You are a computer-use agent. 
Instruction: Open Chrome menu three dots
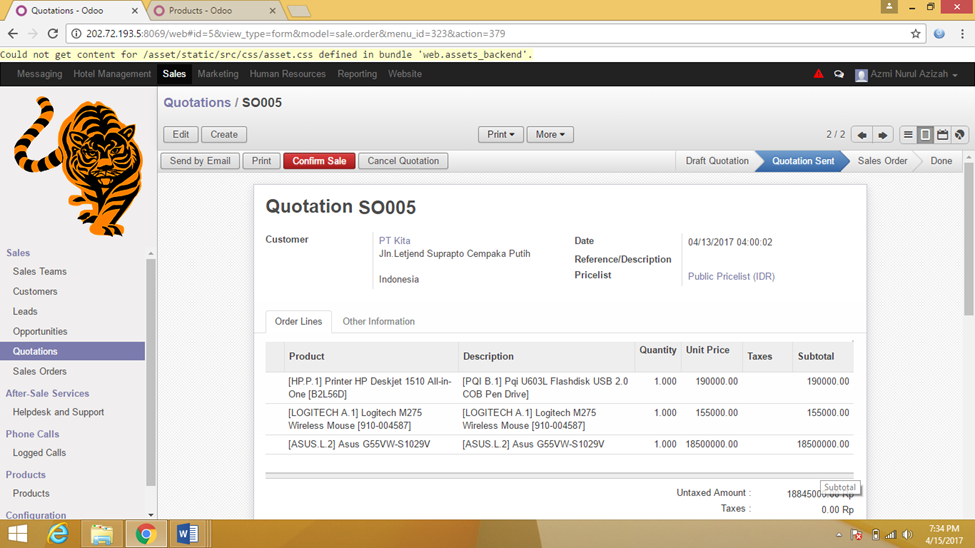pos(962,34)
